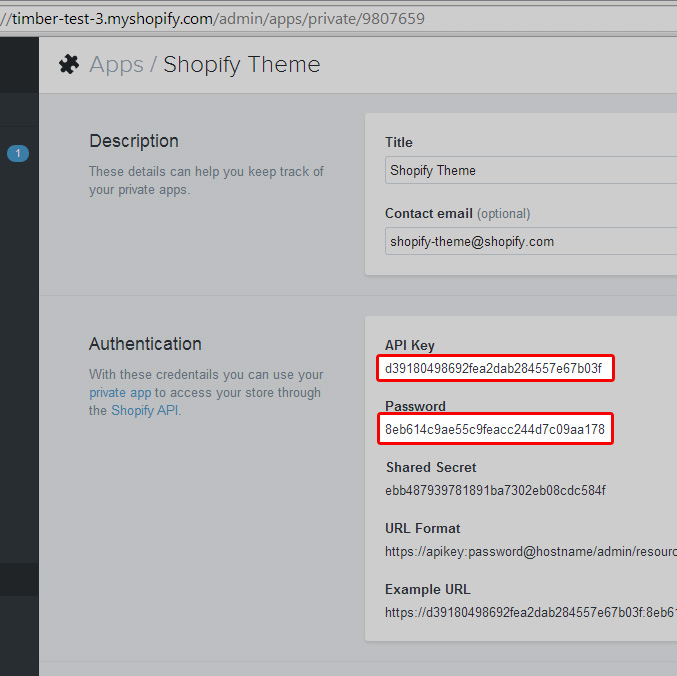Click the URL Format label
Viewport: 677px width, 676px height.
pos(423,528)
